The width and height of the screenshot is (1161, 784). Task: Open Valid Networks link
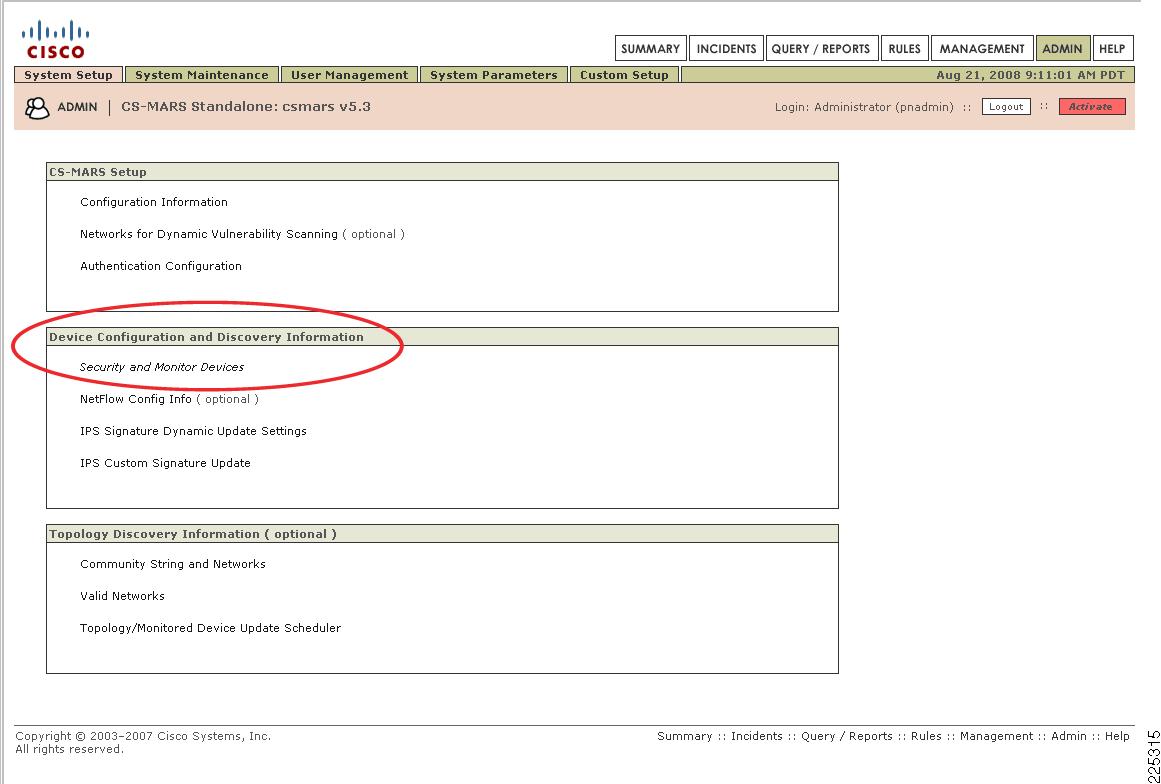[x=122, y=596]
